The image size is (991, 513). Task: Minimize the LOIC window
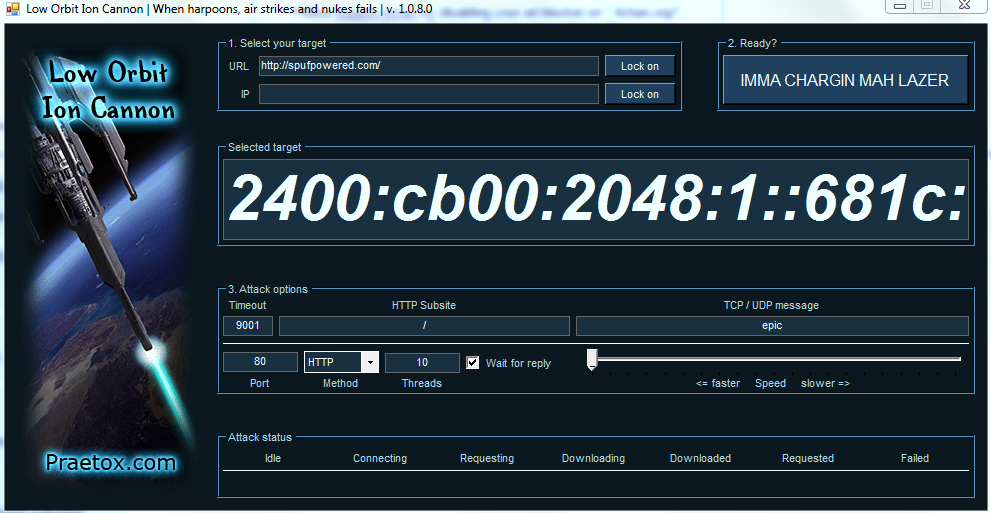point(900,6)
